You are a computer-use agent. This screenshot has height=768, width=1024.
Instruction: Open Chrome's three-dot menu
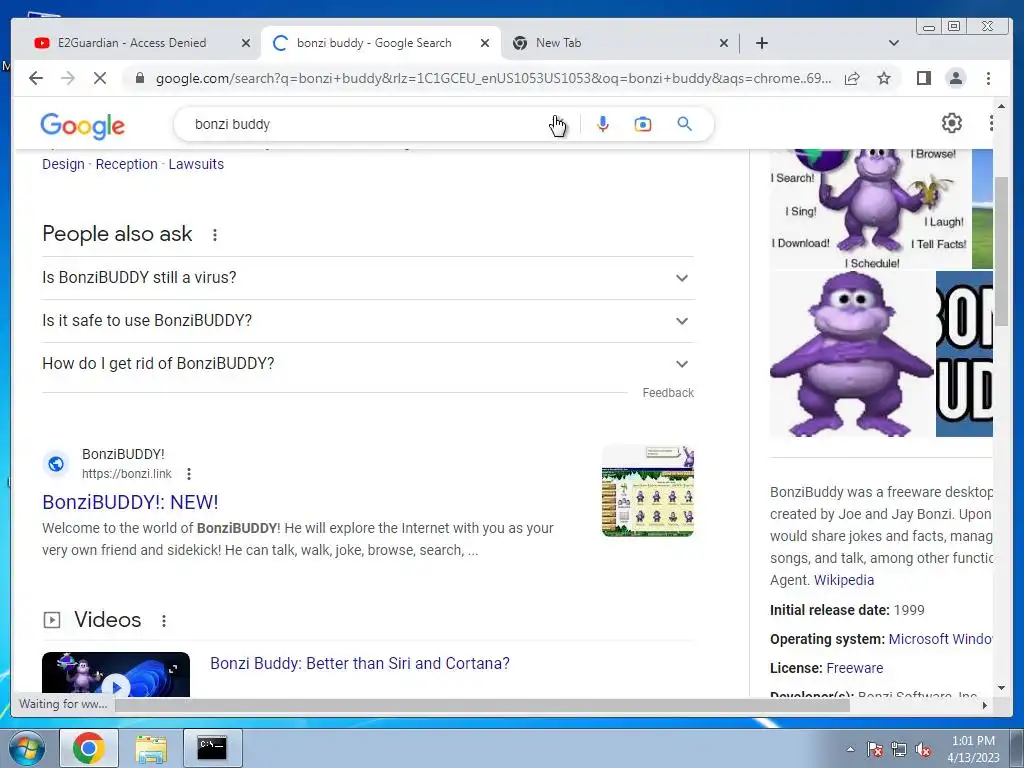click(988, 78)
